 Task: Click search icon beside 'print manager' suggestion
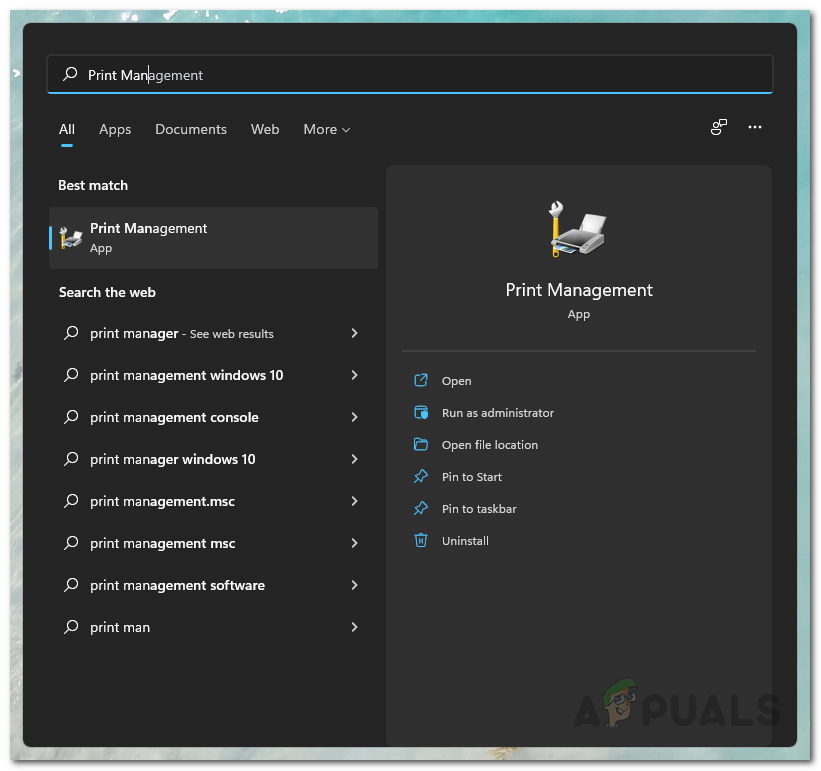click(x=71, y=333)
